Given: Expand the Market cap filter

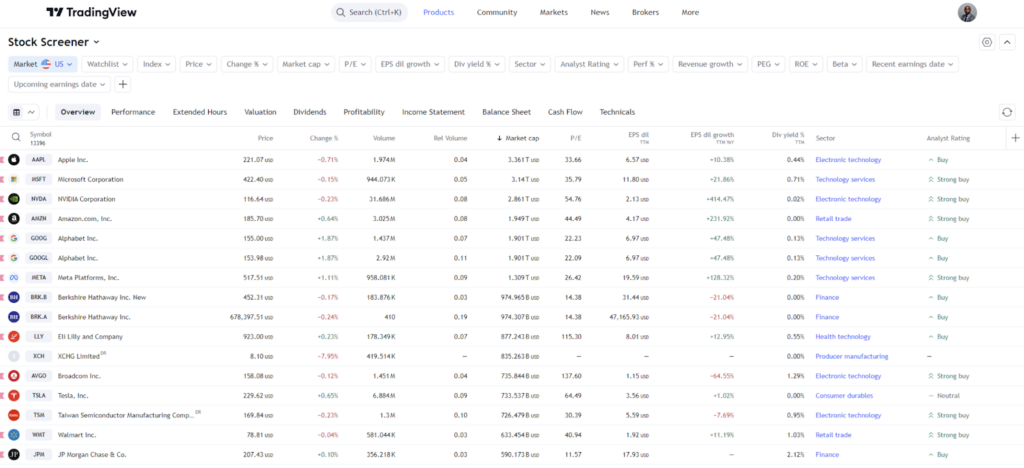Looking at the screenshot, I should pyautogui.click(x=306, y=64).
